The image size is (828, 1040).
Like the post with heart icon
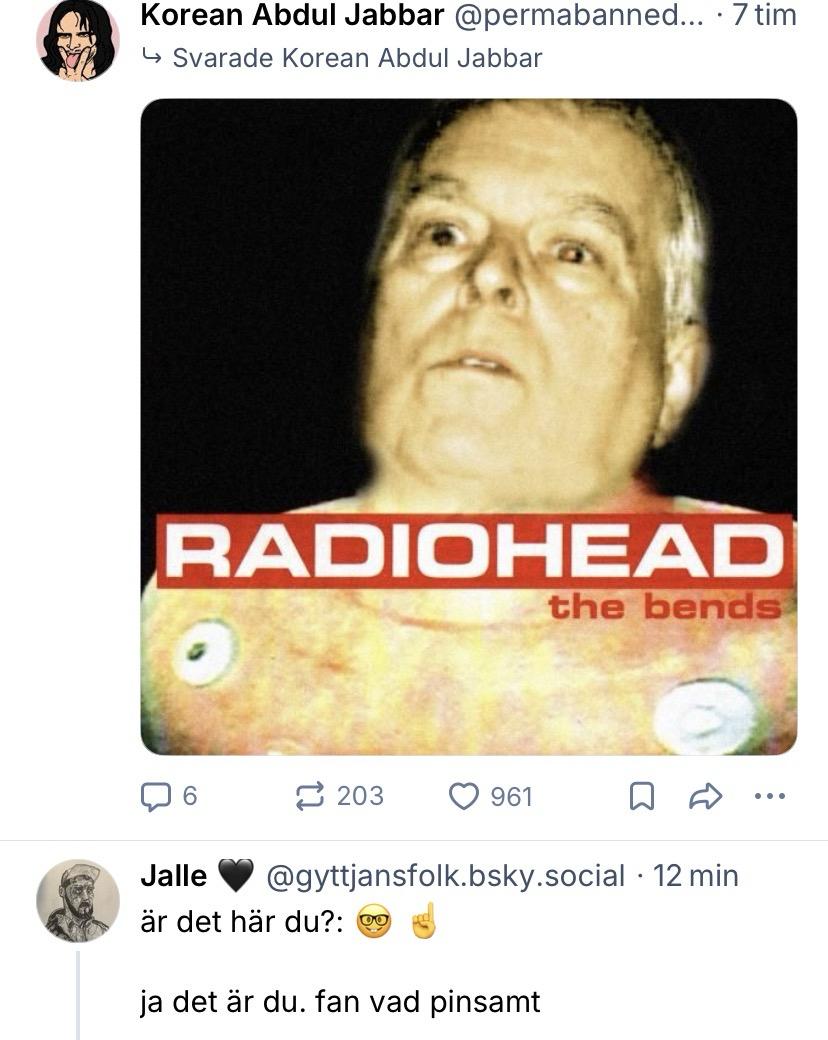click(x=464, y=797)
